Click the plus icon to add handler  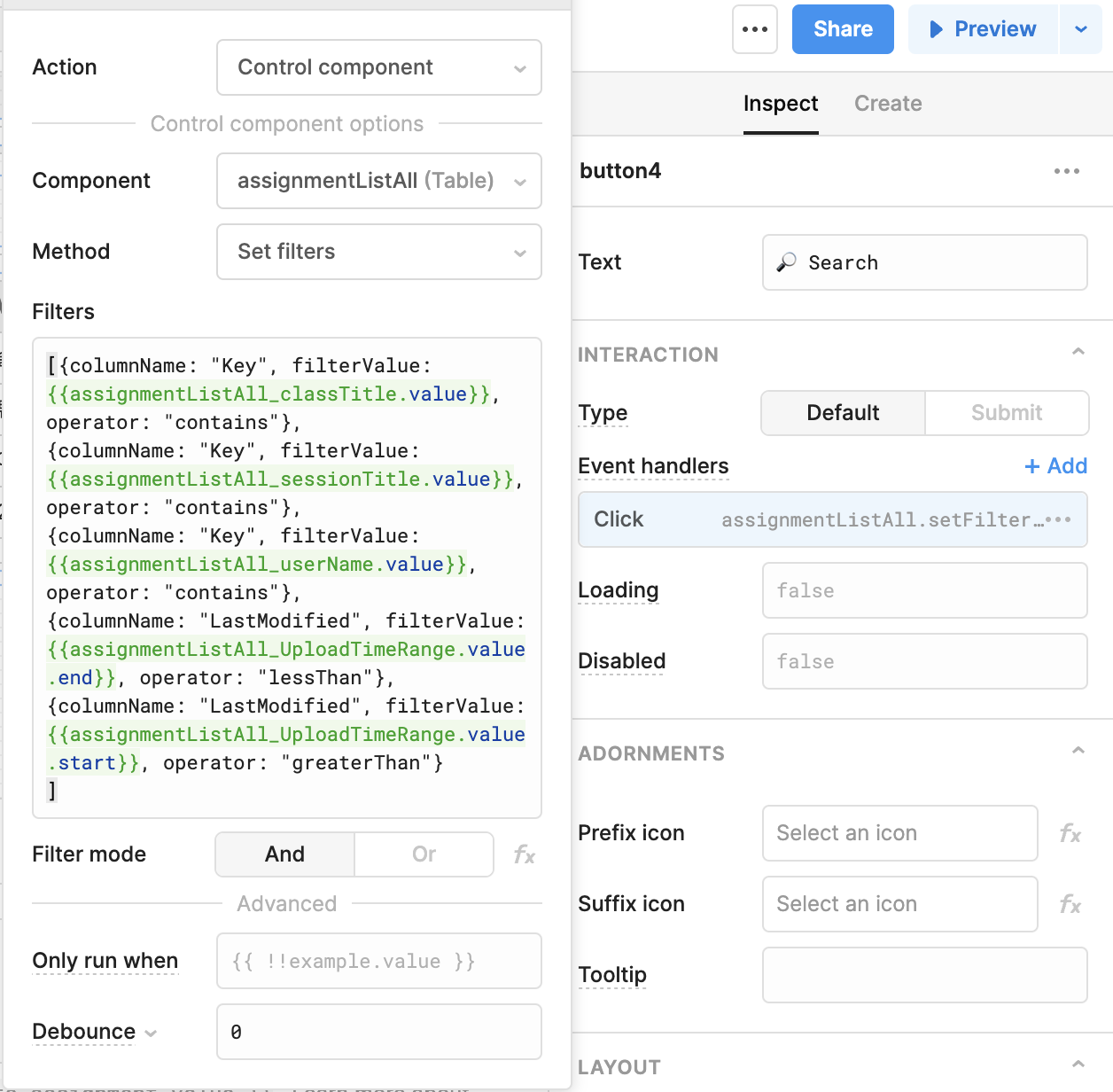(x=1031, y=466)
